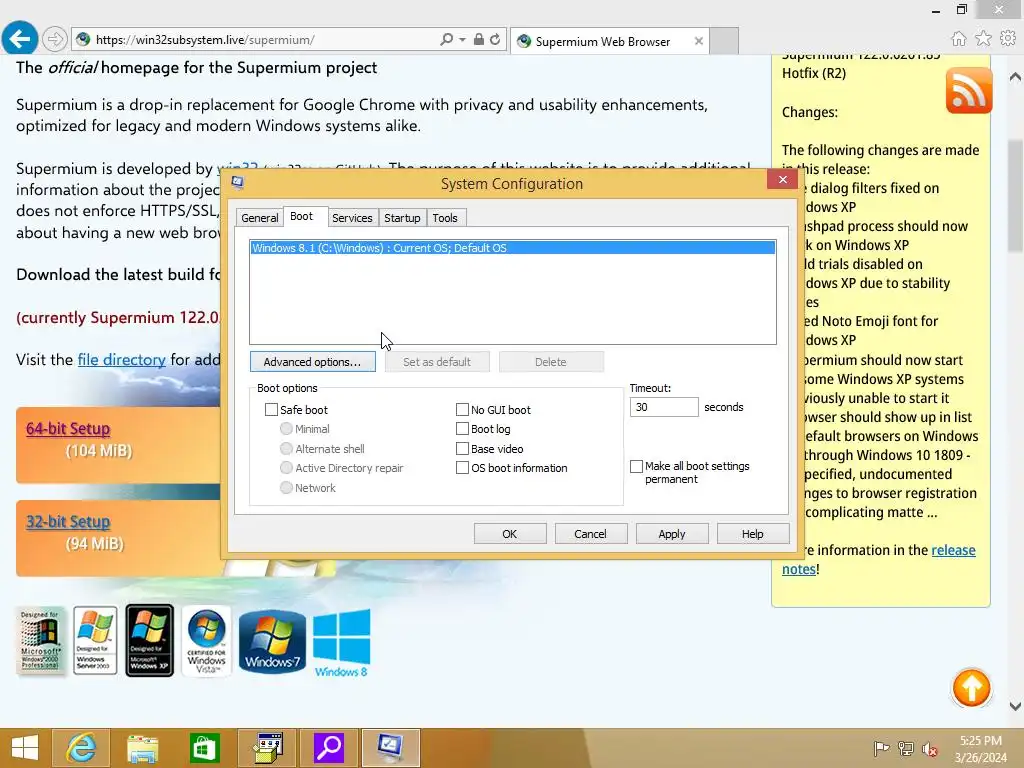1024x768 pixels.
Task: Confirm the dialog with OK
Action: point(510,534)
